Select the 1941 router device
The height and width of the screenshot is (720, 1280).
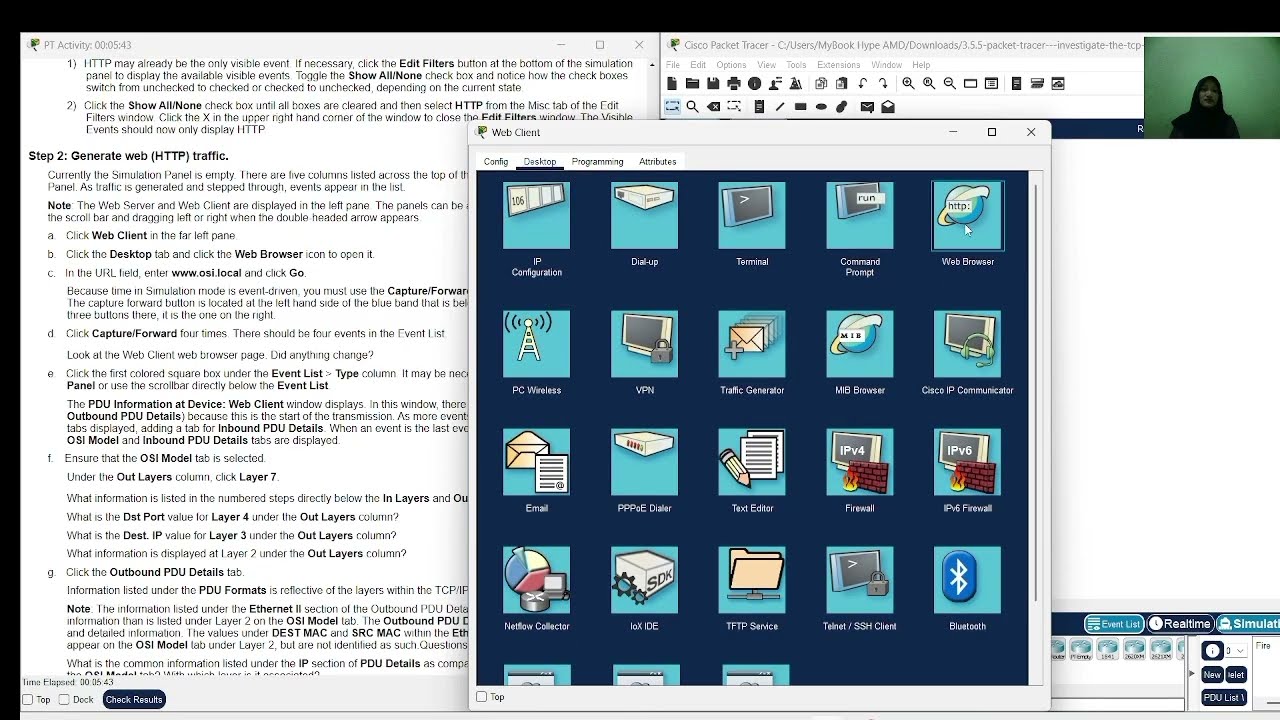point(1107,650)
